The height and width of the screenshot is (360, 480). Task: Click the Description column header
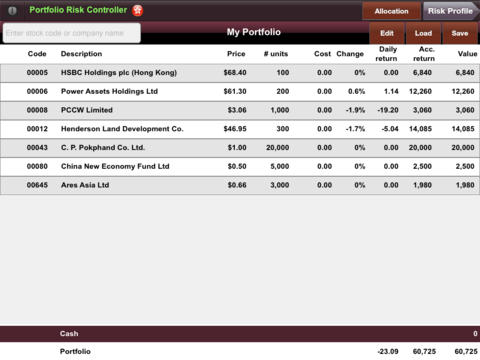(x=81, y=54)
